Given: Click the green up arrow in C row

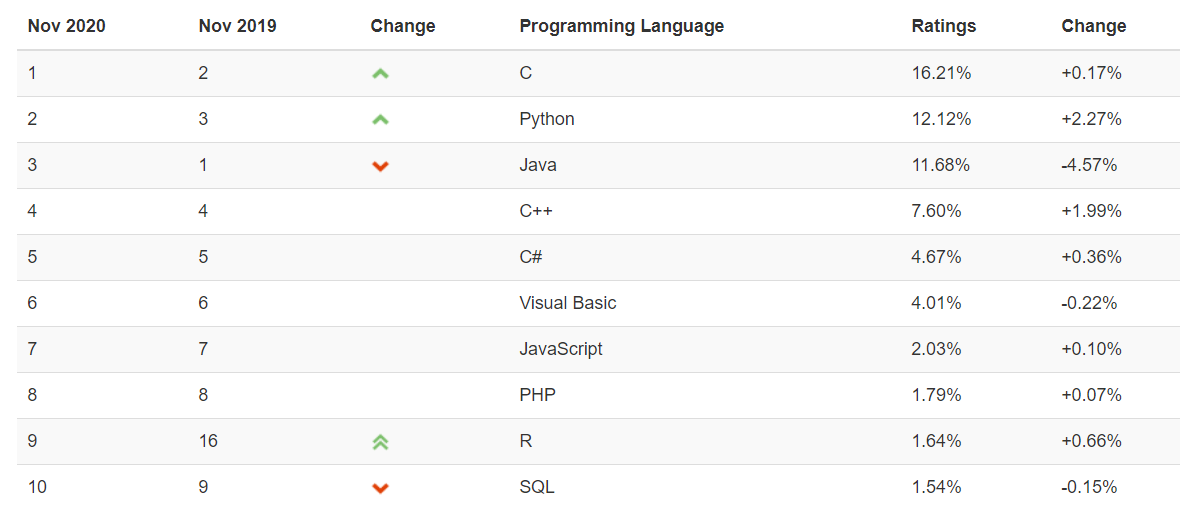Looking at the screenshot, I should [x=381, y=74].
